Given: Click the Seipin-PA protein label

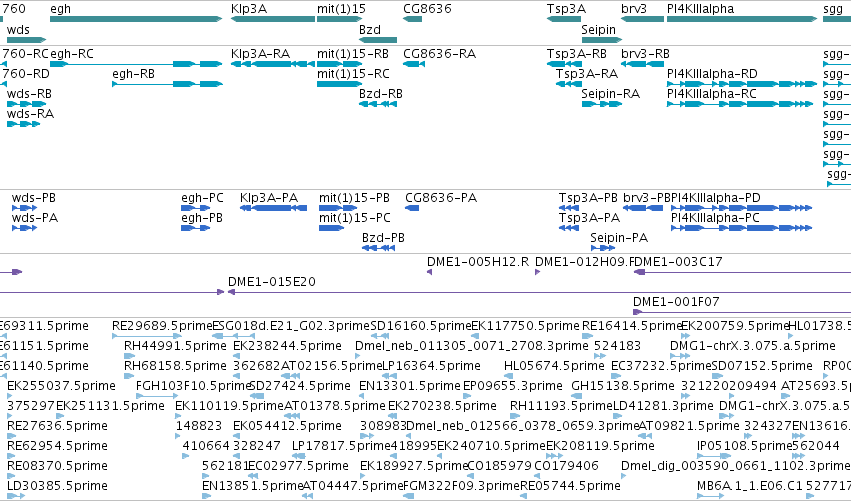Looking at the screenshot, I should click(x=619, y=238).
